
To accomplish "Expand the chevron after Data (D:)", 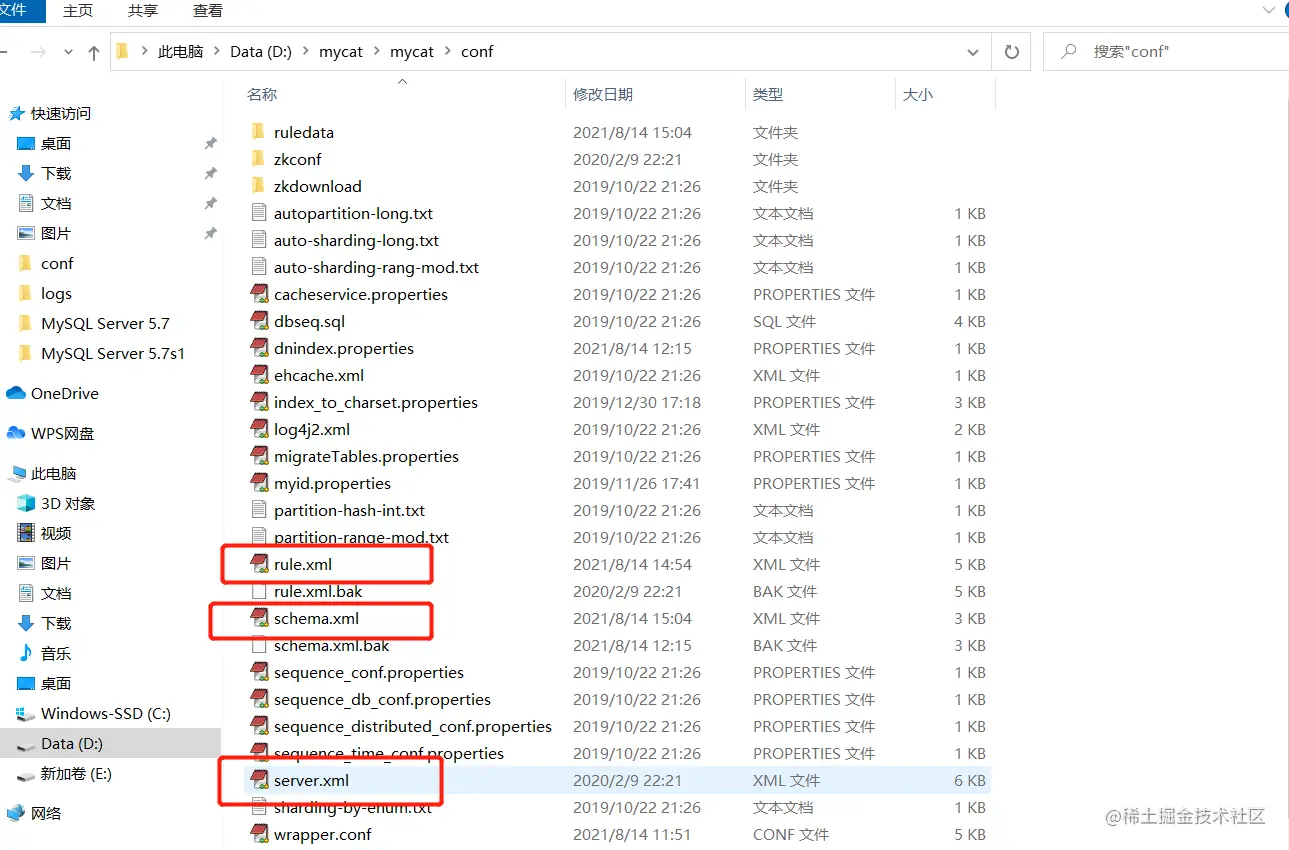I will click(x=305, y=52).
